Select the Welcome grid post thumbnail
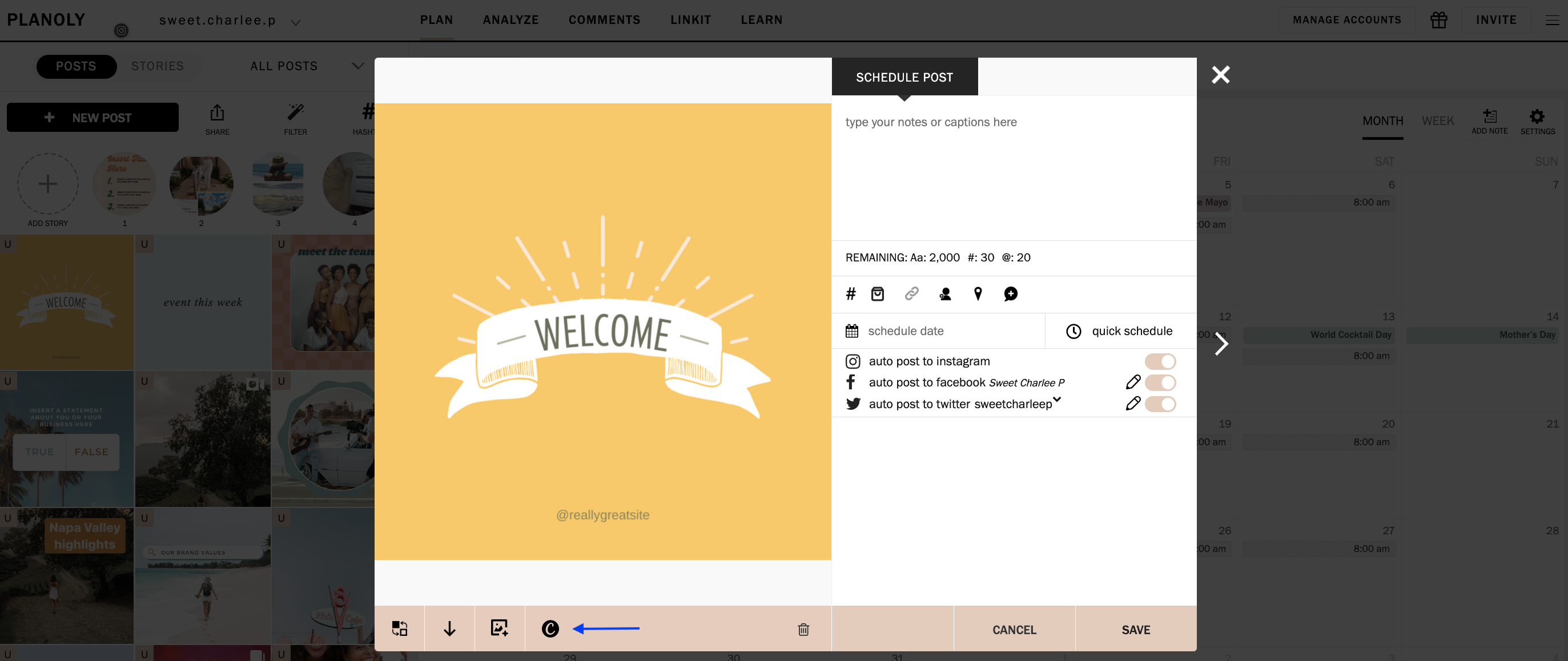Screen dimensions: 1568x661 click(x=66, y=302)
